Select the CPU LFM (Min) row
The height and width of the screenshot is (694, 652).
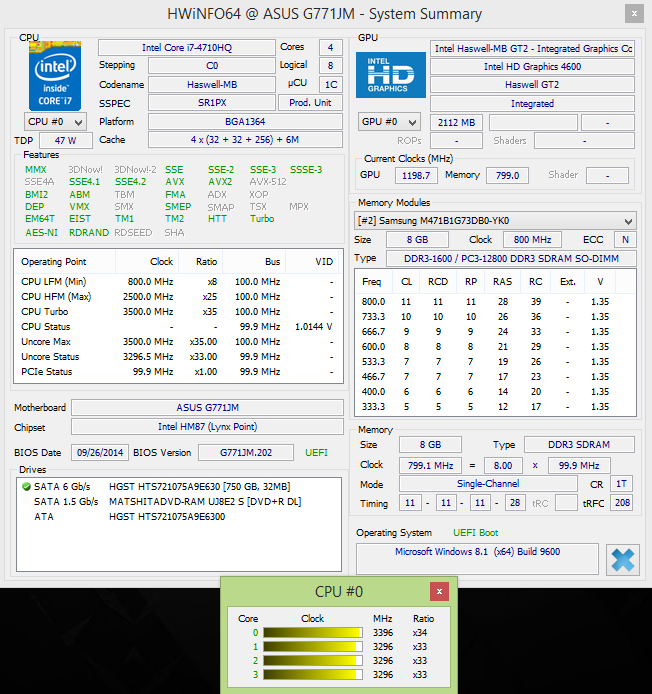pos(178,281)
